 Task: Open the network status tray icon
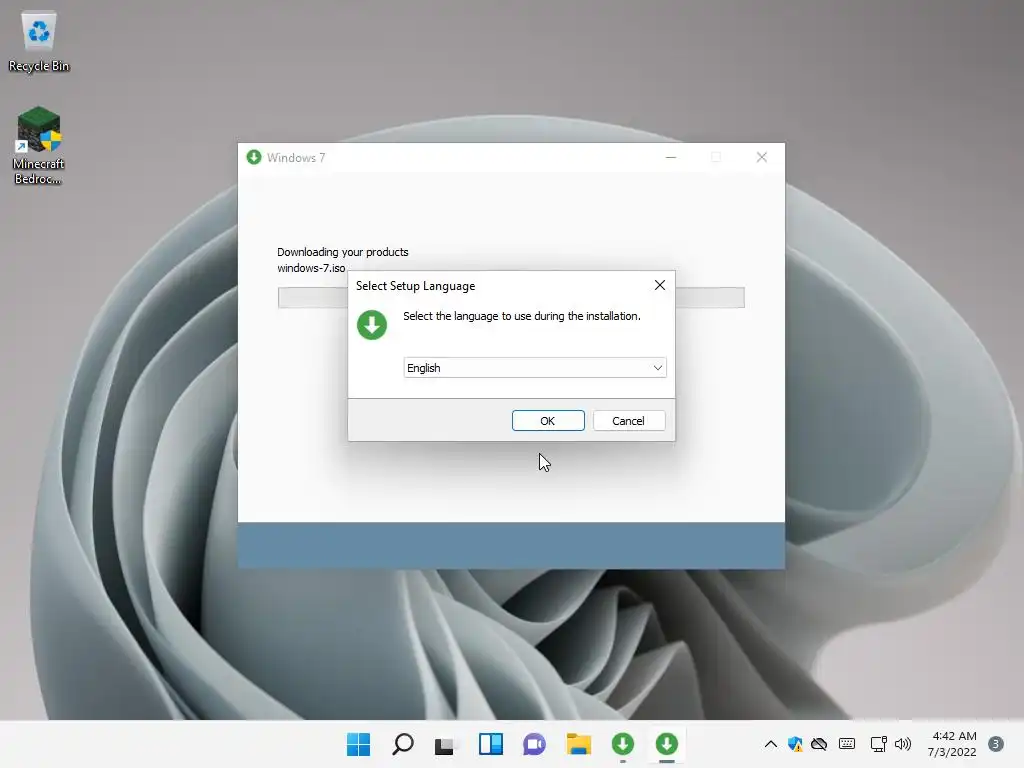pos(878,744)
